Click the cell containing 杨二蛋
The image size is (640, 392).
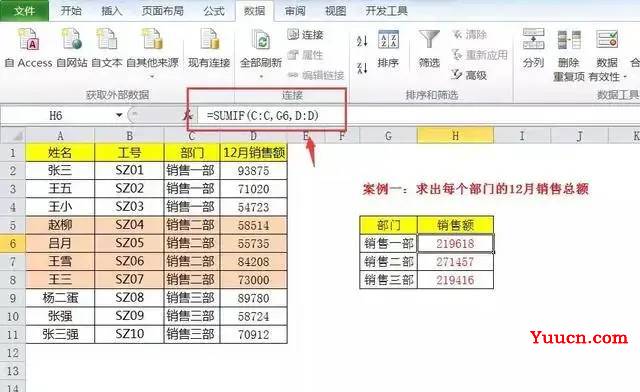pyautogui.click(x=60, y=298)
